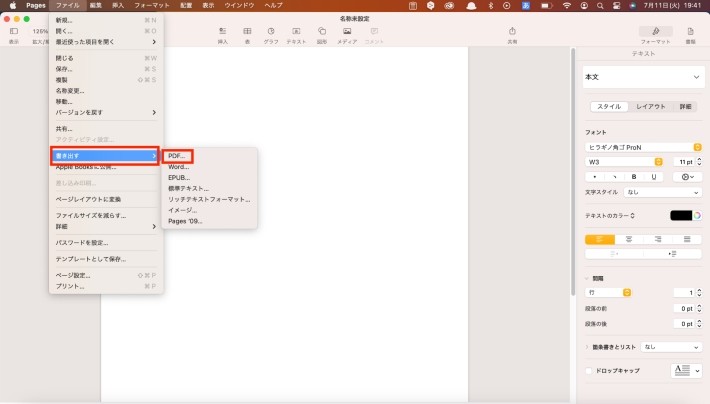The height and width of the screenshot is (404, 710).
Task: Click the Chart (グラフ) toolbar icon
Action: coord(271,31)
